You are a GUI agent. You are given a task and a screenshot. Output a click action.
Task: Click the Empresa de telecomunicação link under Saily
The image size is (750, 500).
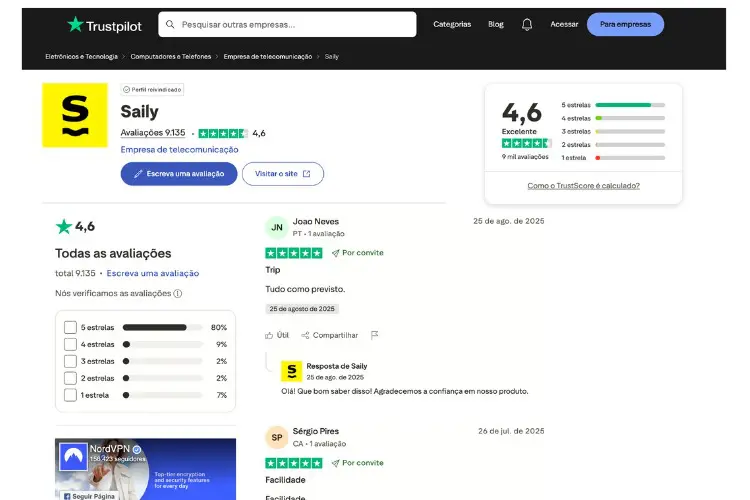click(x=179, y=150)
